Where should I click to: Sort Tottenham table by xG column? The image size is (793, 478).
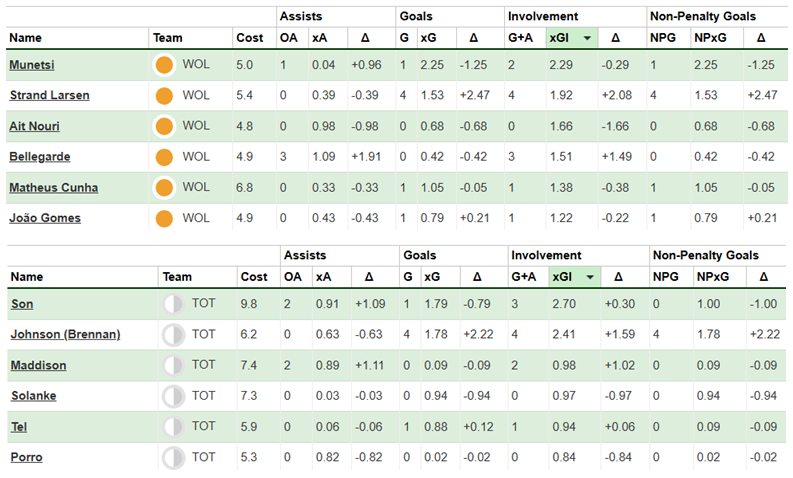pos(429,277)
